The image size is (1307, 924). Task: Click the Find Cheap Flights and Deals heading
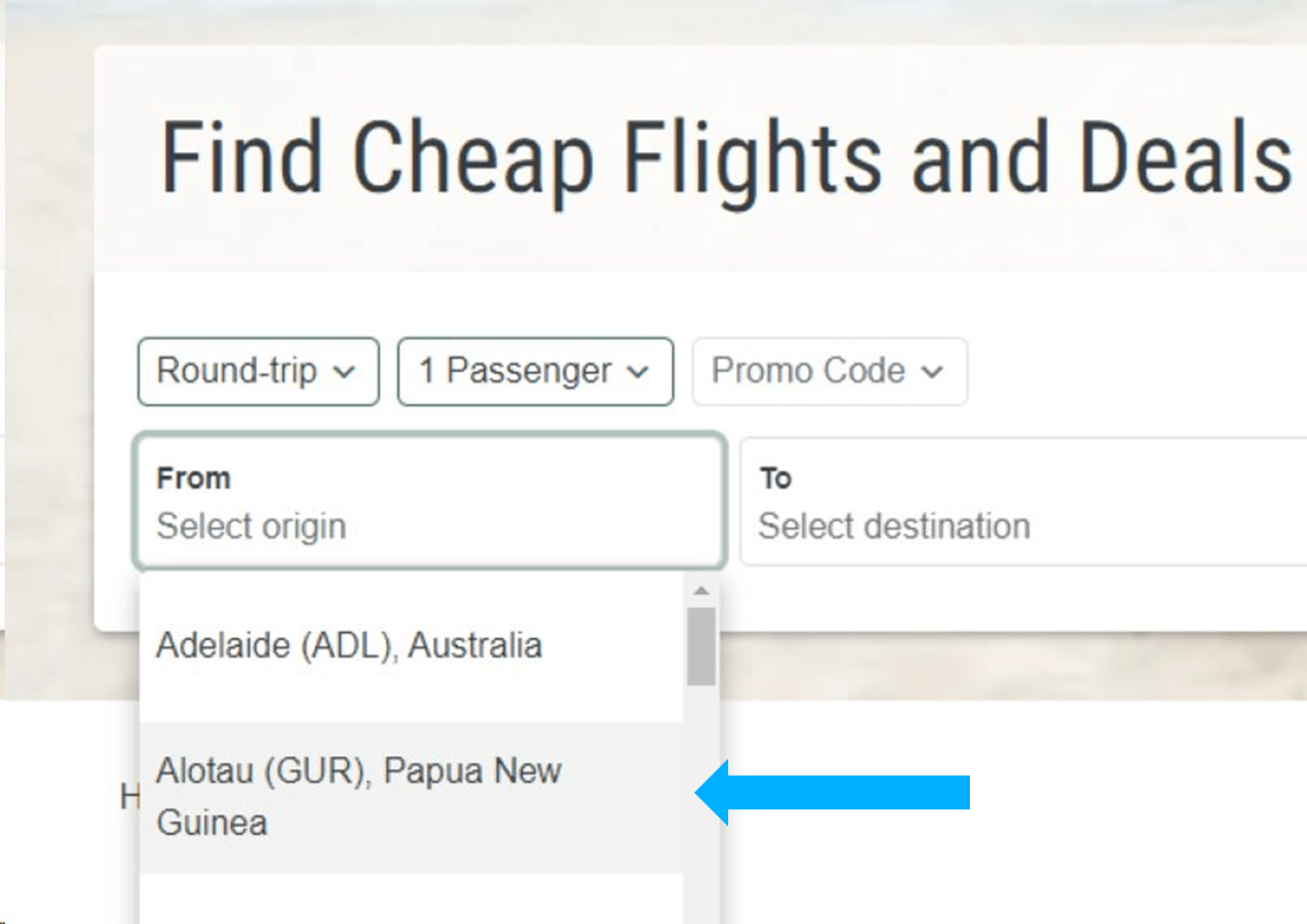click(x=726, y=159)
